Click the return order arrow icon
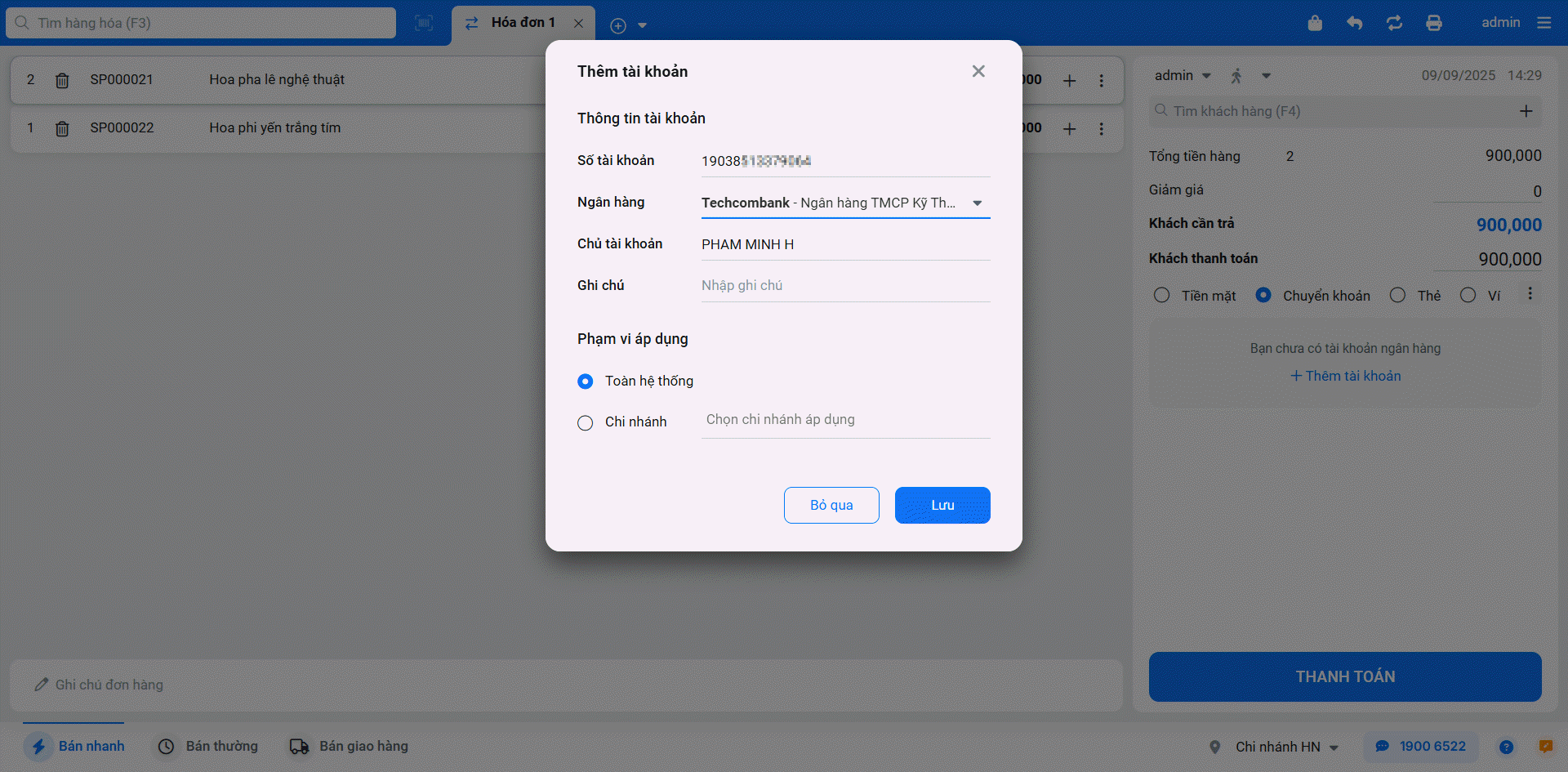 pyautogui.click(x=1355, y=23)
